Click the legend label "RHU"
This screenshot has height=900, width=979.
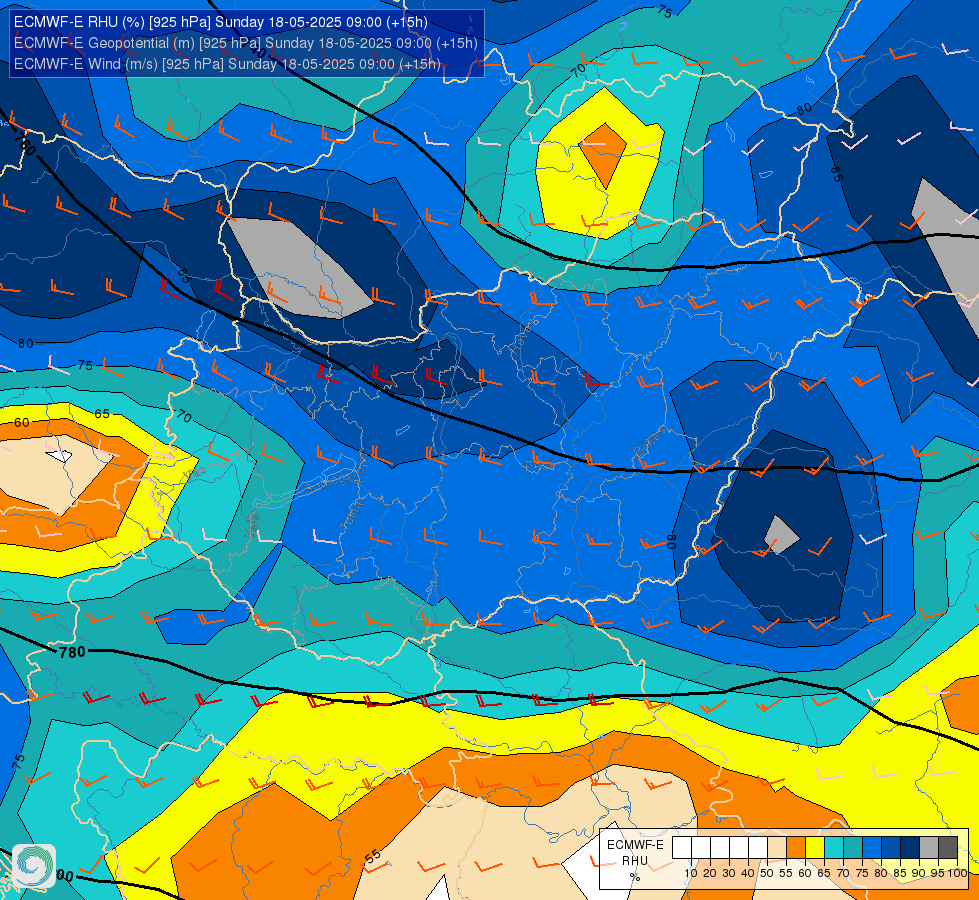pyautogui.click(x=635, y=861)
